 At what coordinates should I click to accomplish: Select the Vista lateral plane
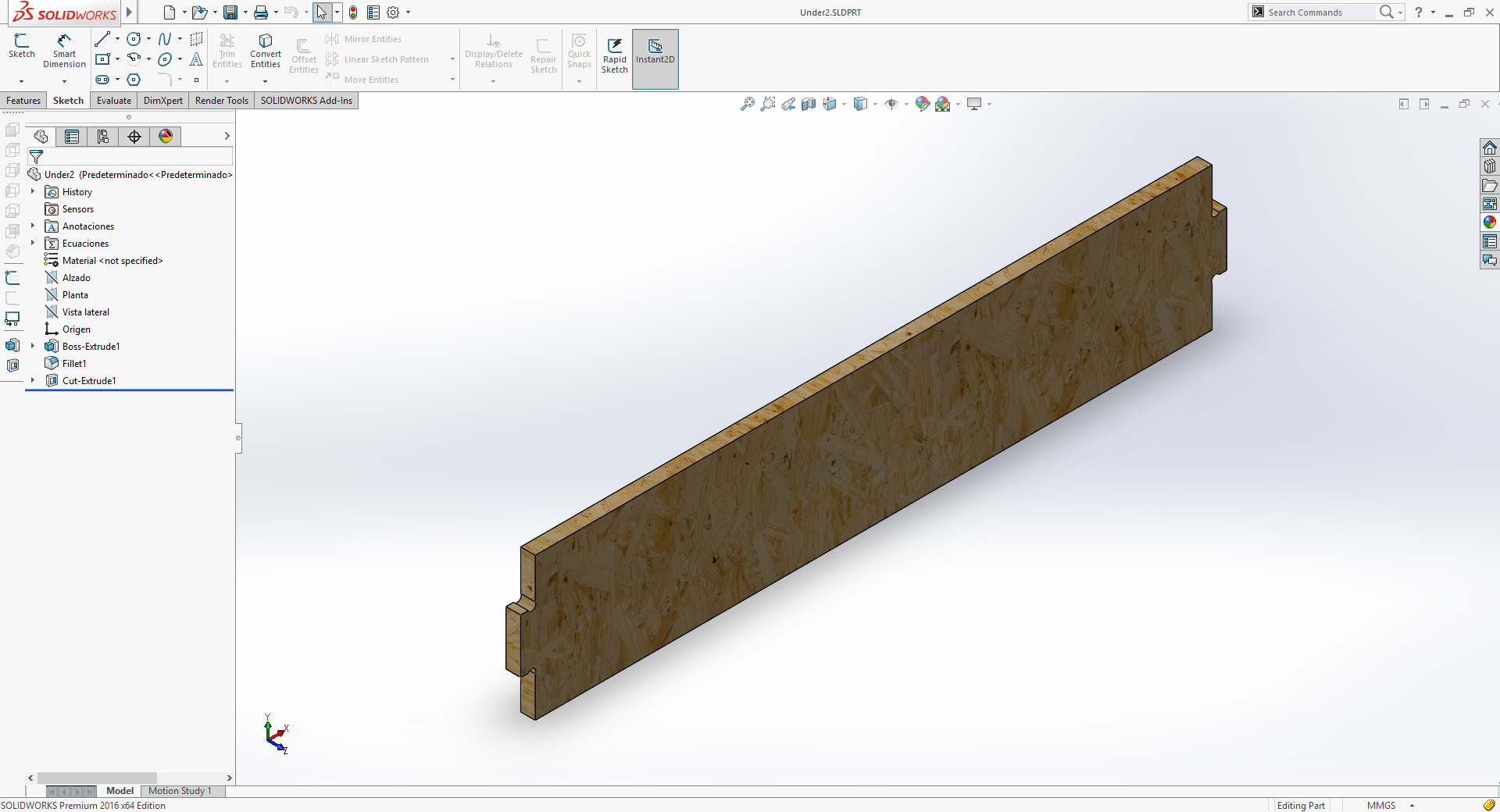click(x=86, y=312)
